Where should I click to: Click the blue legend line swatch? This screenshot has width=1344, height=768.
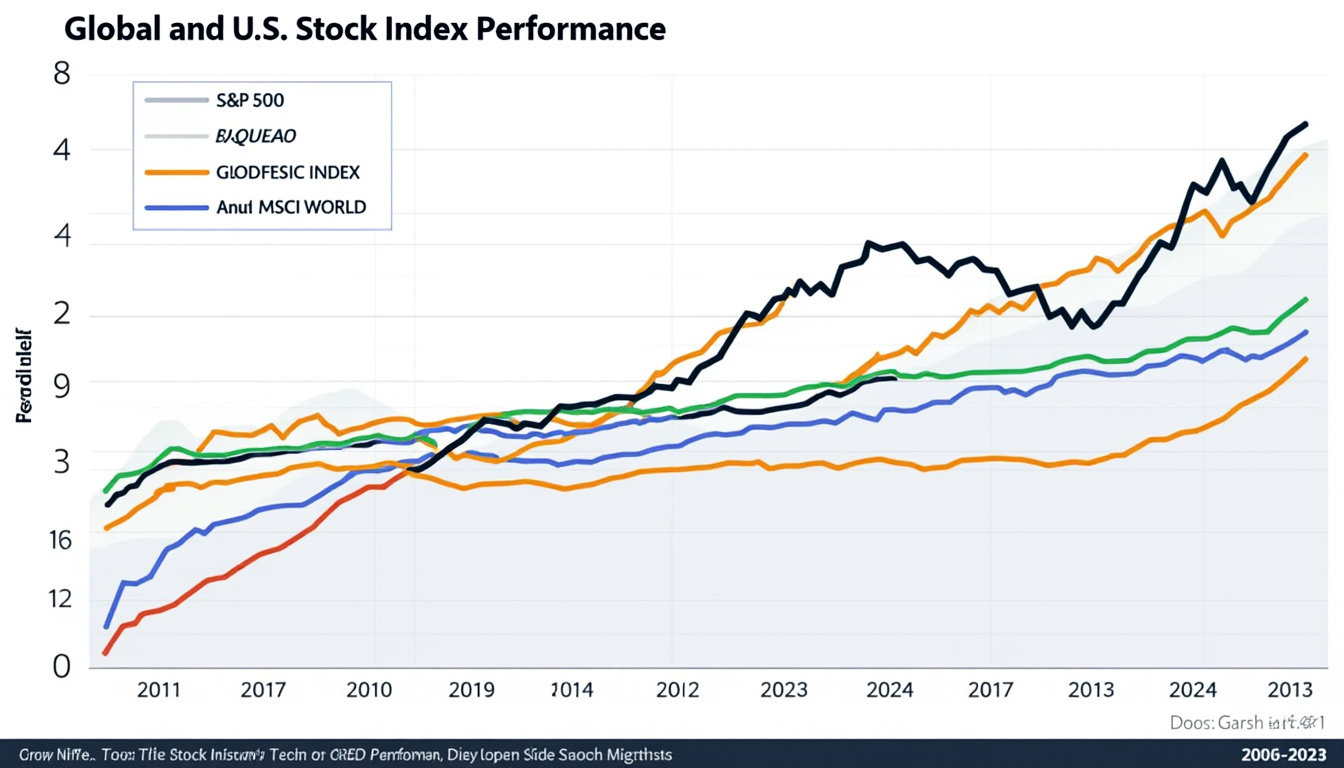tap(176, 208)
